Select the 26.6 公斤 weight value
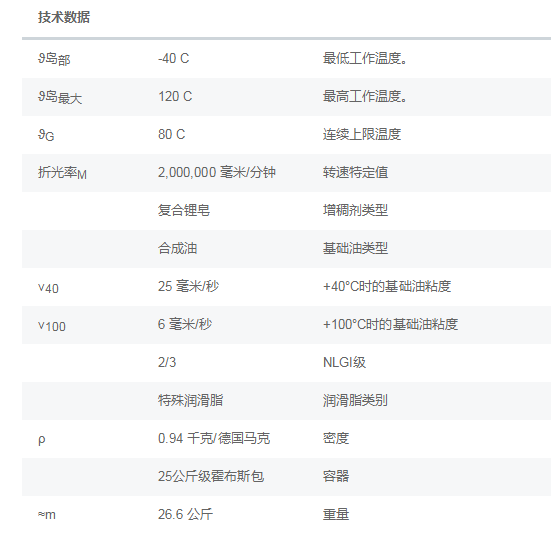The image size is (551, 544). coord(185,514)
